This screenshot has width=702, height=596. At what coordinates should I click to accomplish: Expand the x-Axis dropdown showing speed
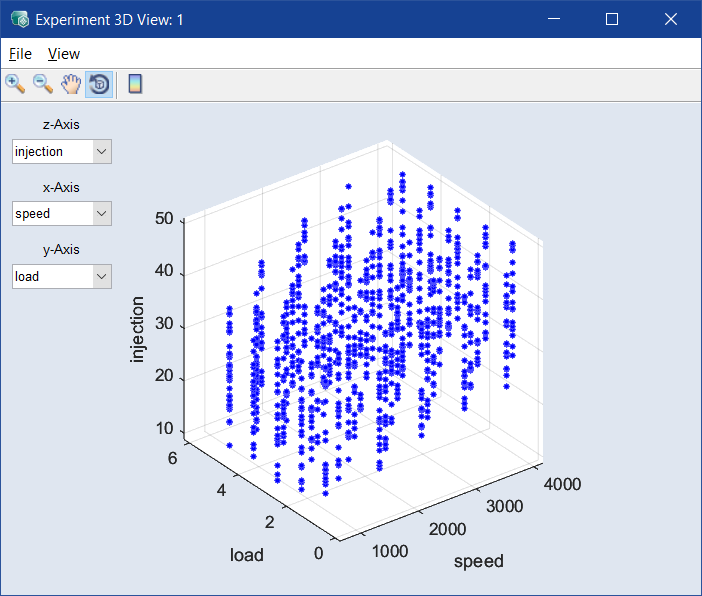tap(101, 213)
